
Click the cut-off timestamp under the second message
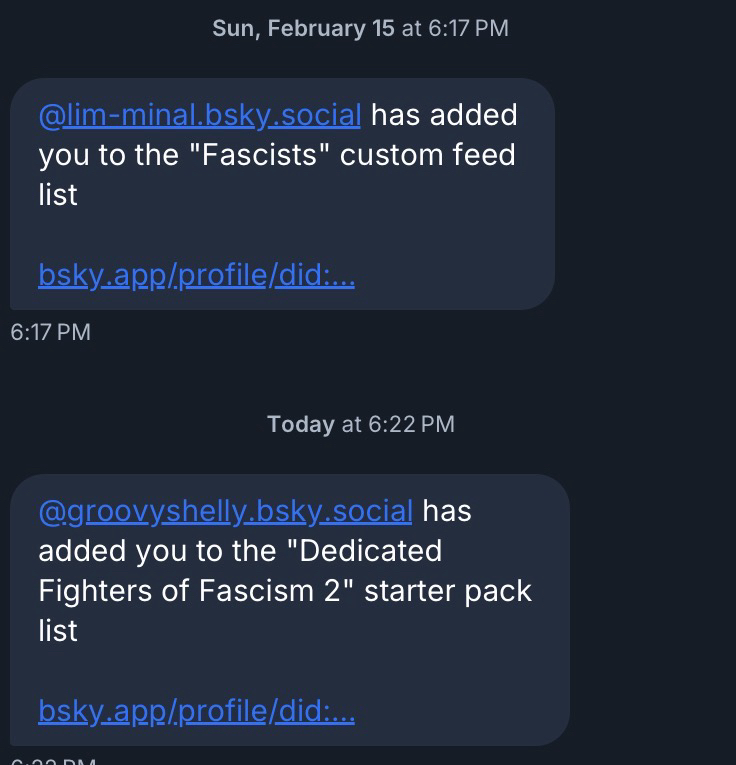click(50, 760)
